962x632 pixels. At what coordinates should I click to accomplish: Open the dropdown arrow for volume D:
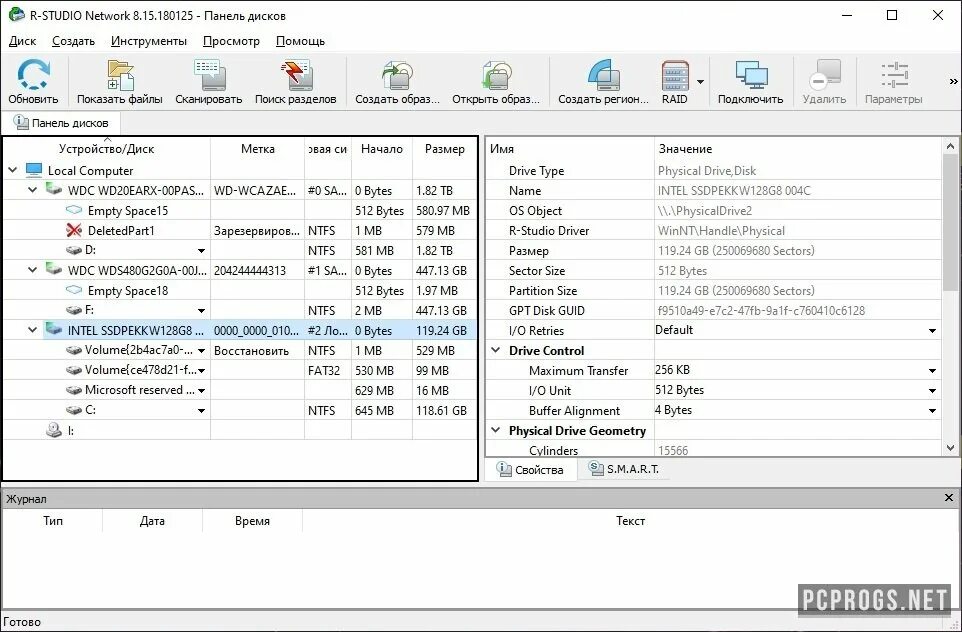click(201, 251)
